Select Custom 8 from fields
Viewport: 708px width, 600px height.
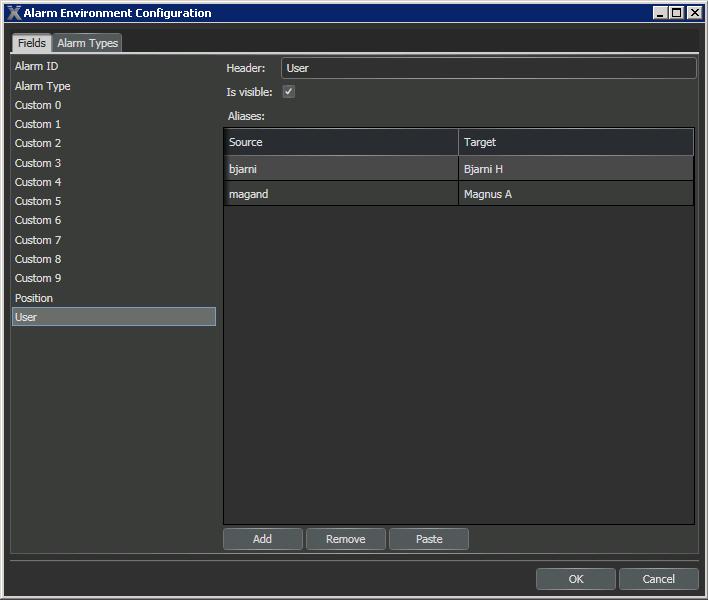(x=114, y=259)
